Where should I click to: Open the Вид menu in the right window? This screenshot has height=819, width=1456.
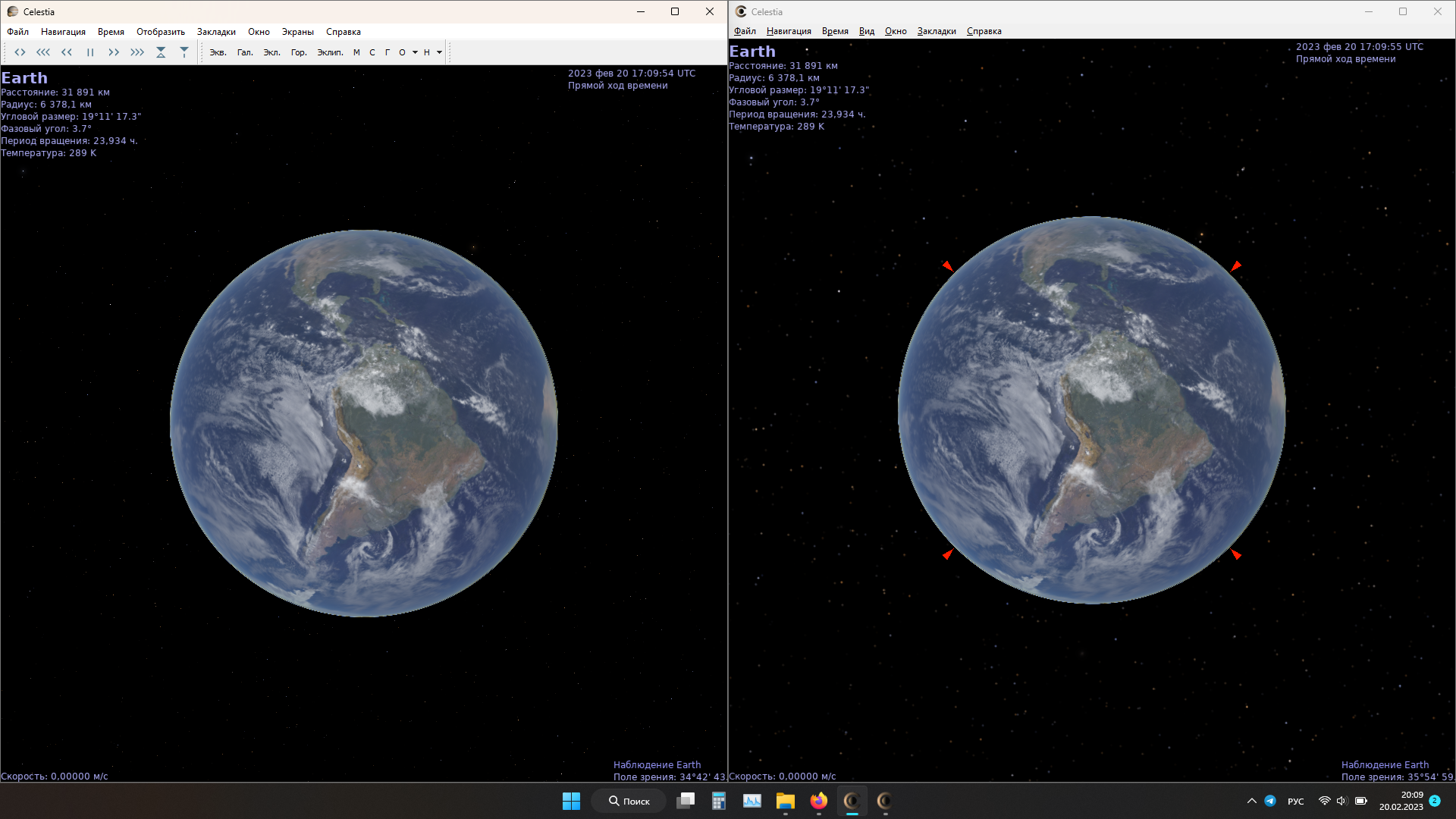866,31
